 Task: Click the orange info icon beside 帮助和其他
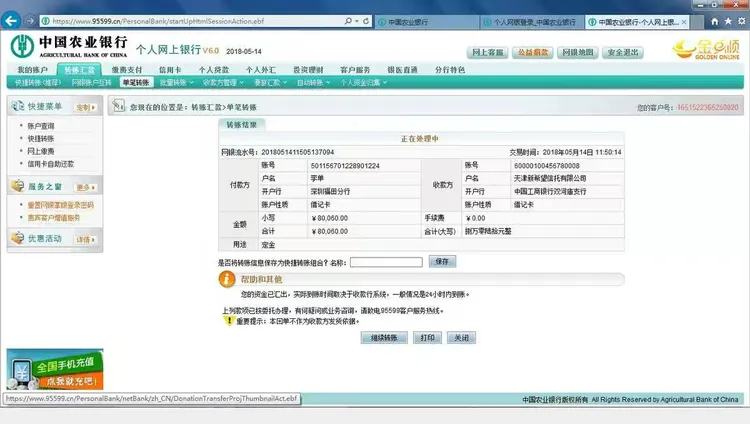click(227, 279)
